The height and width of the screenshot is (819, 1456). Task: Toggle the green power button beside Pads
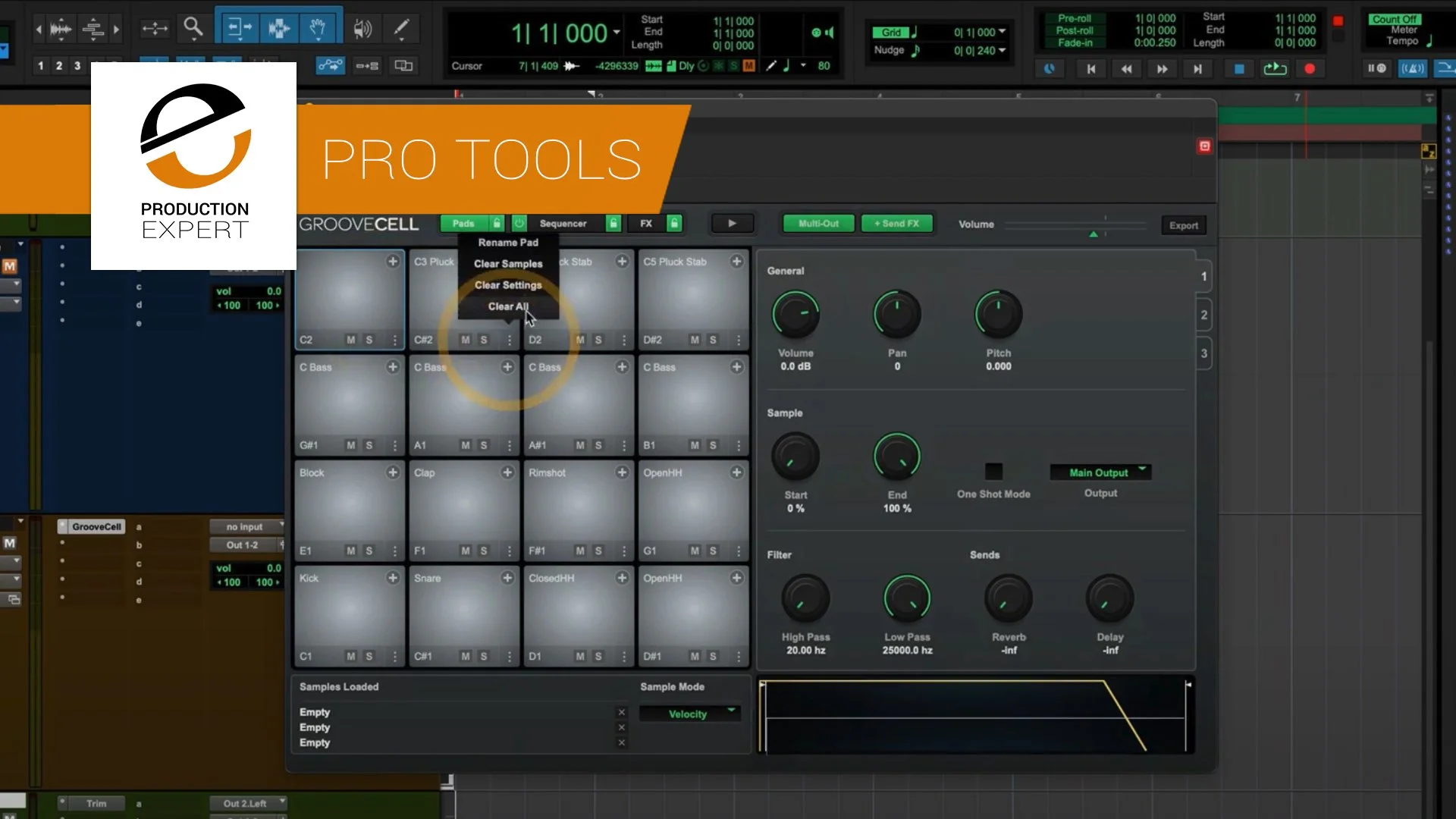coord(519,223)
